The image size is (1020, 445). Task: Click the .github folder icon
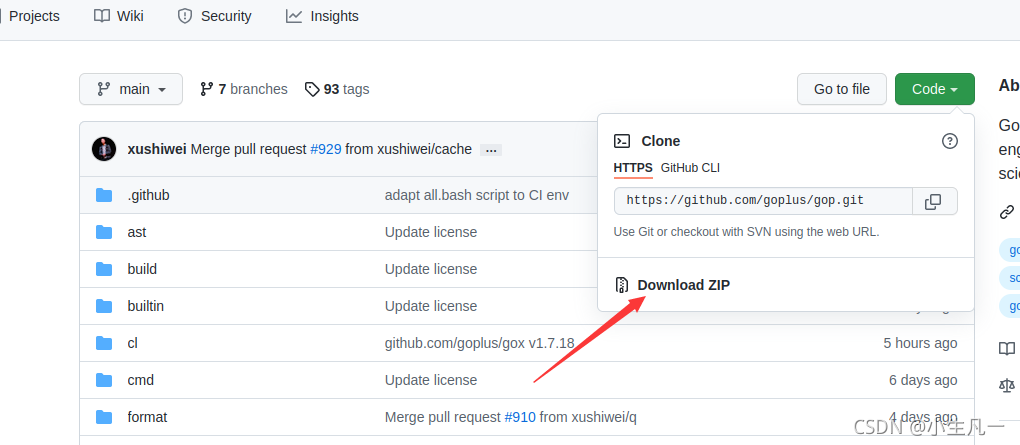(x=104, y=195)
